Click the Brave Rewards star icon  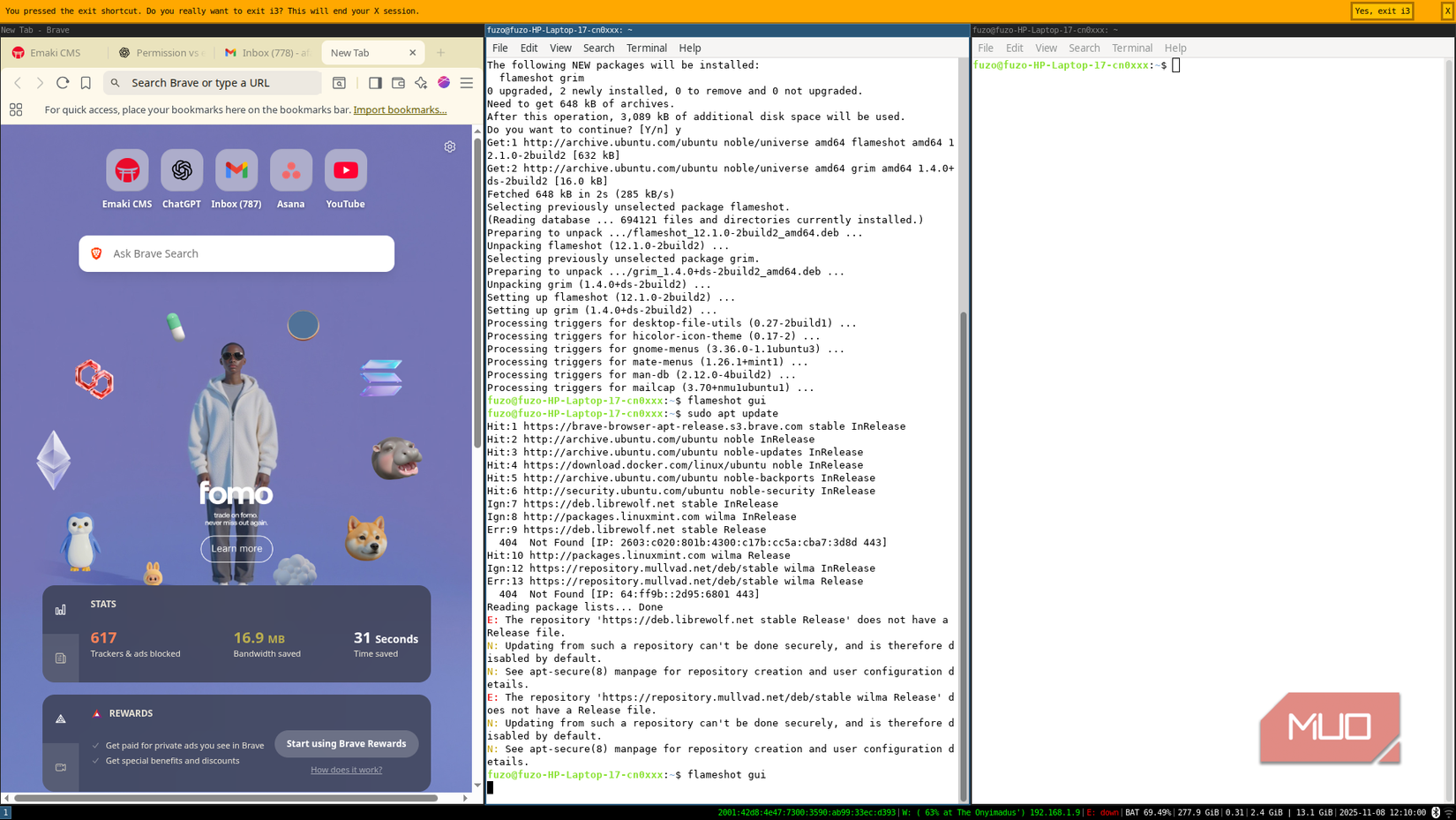pyautogui.click(x=421, y=82)
